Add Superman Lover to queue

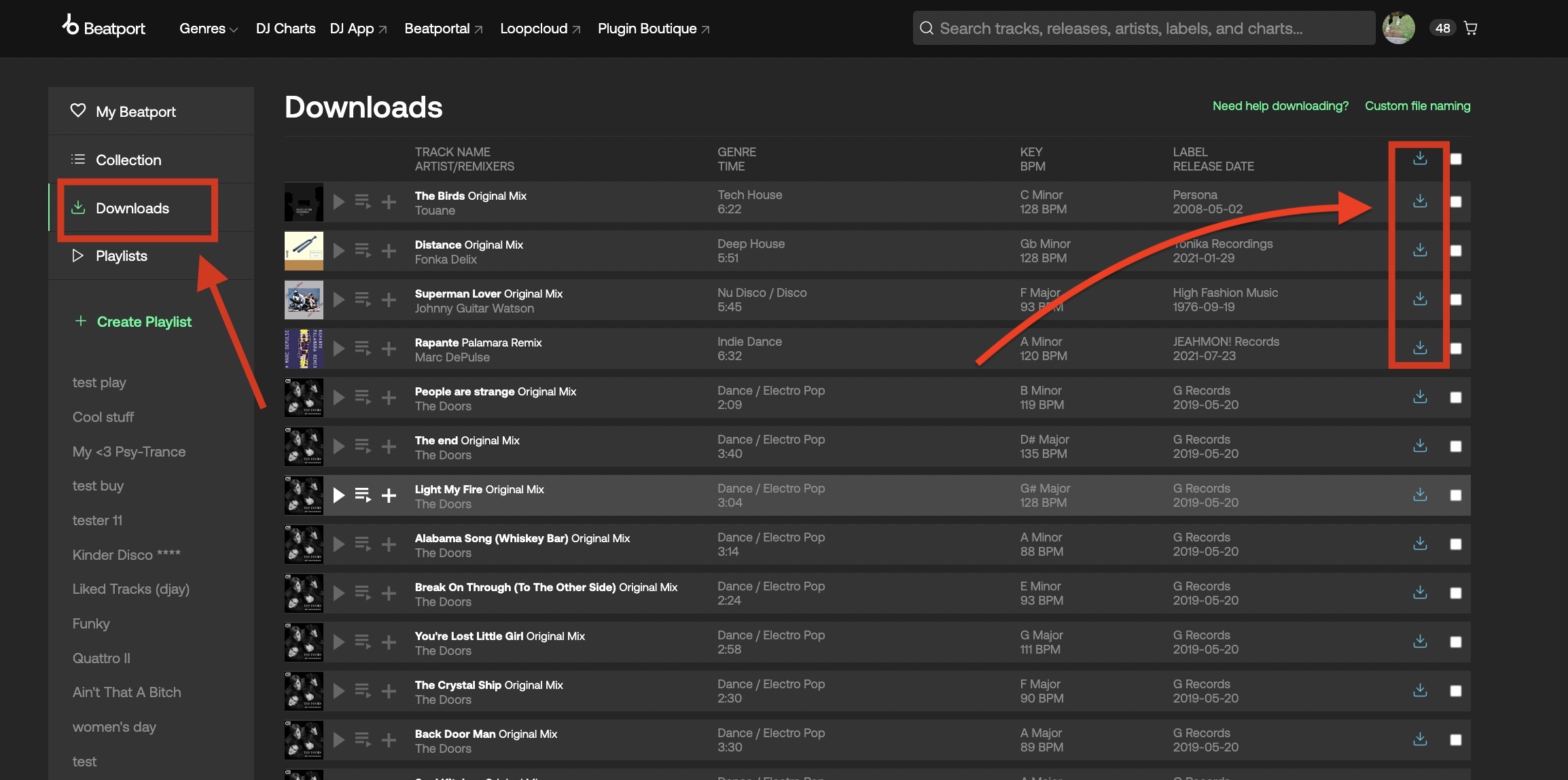[363, 300]
